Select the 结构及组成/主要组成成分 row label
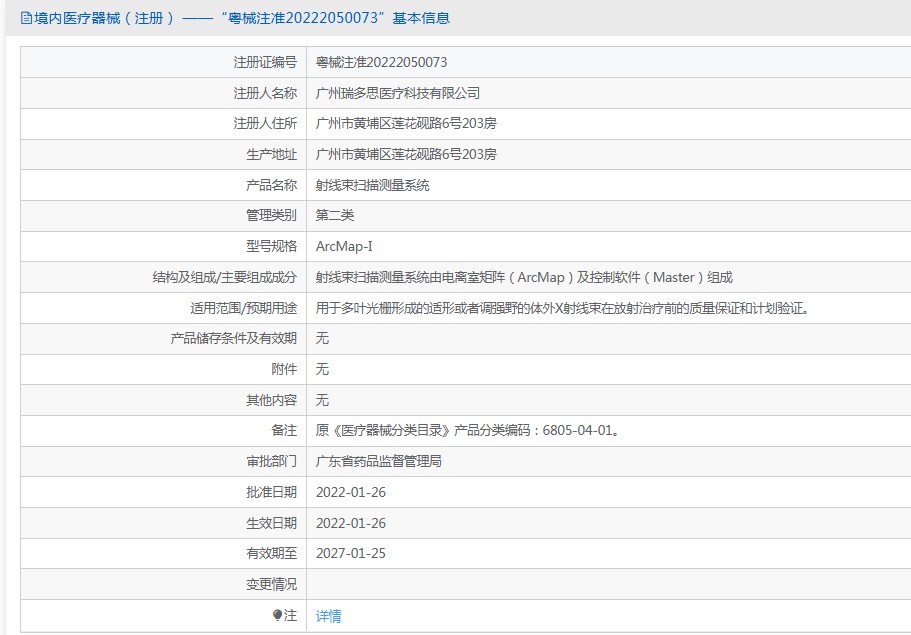Viewport: 911px width, 635px height. point(225,277)
